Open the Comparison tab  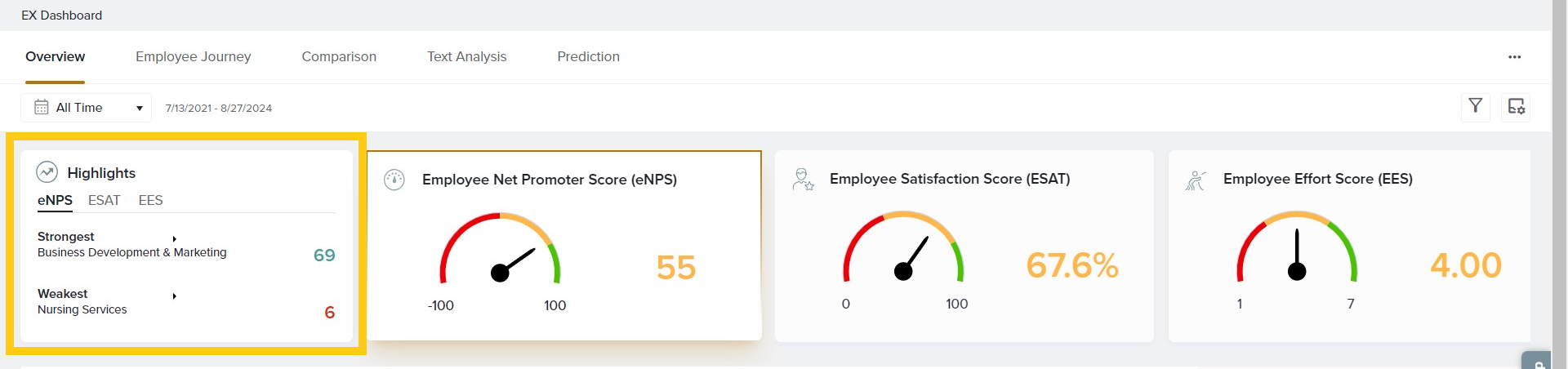click(x=339, y=57)
